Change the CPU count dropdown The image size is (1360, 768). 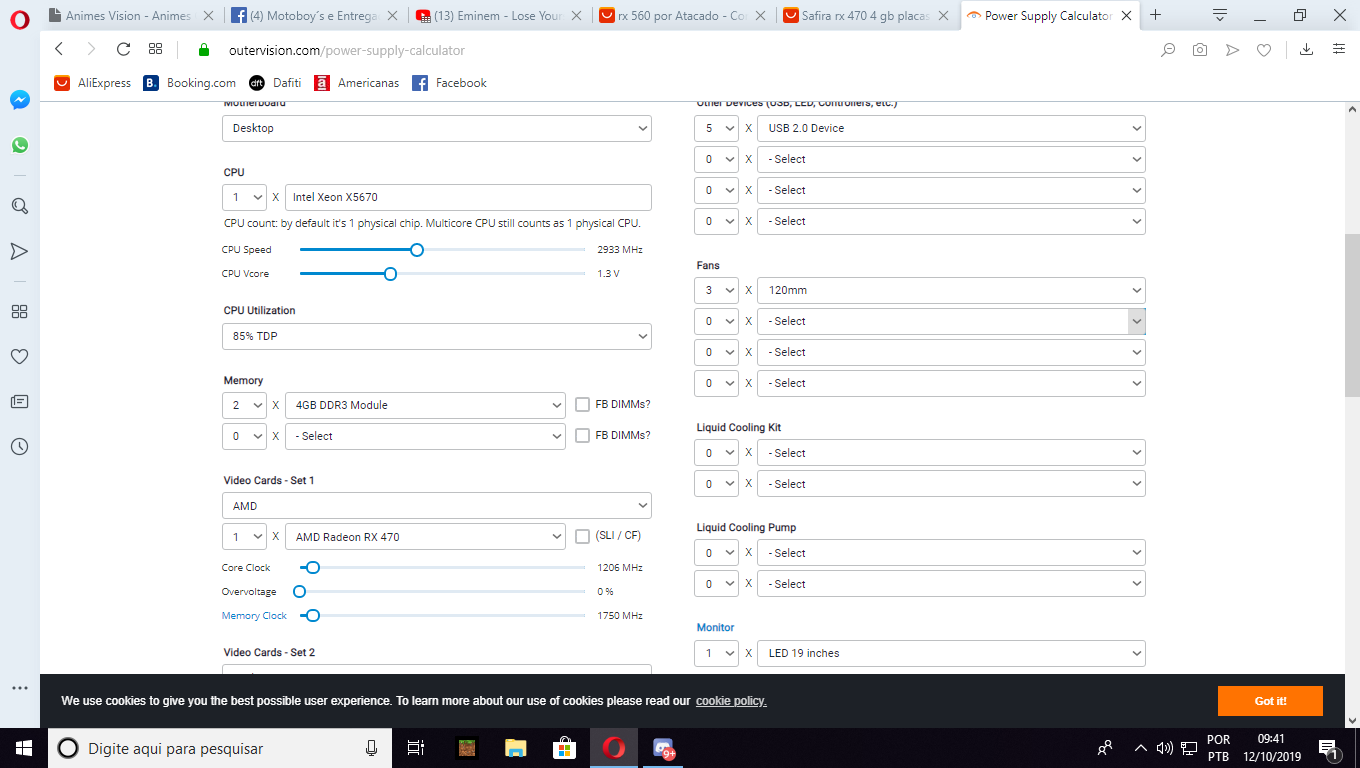point(244,197)
